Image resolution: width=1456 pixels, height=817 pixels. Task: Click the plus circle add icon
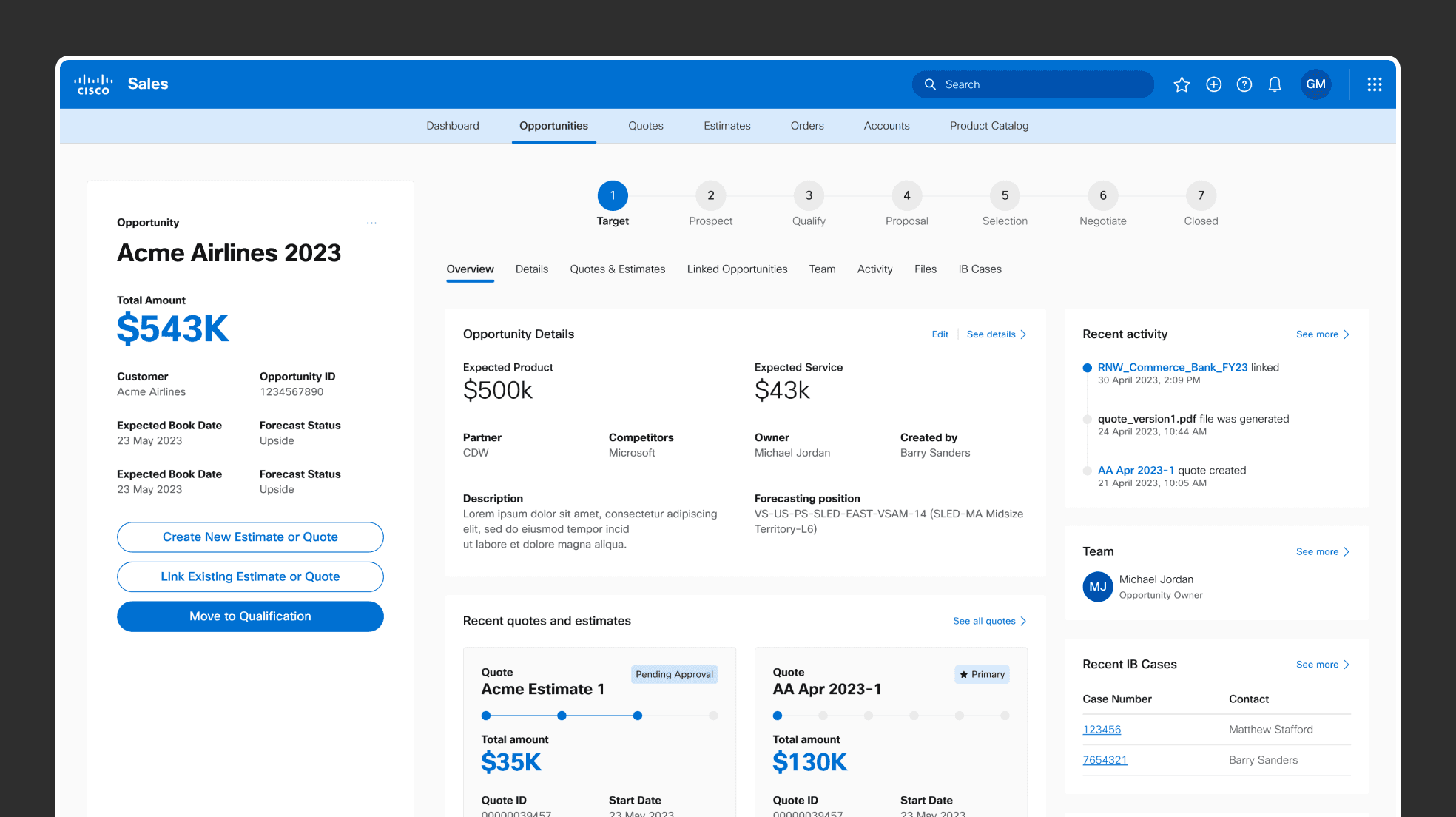click(1213, 84)
